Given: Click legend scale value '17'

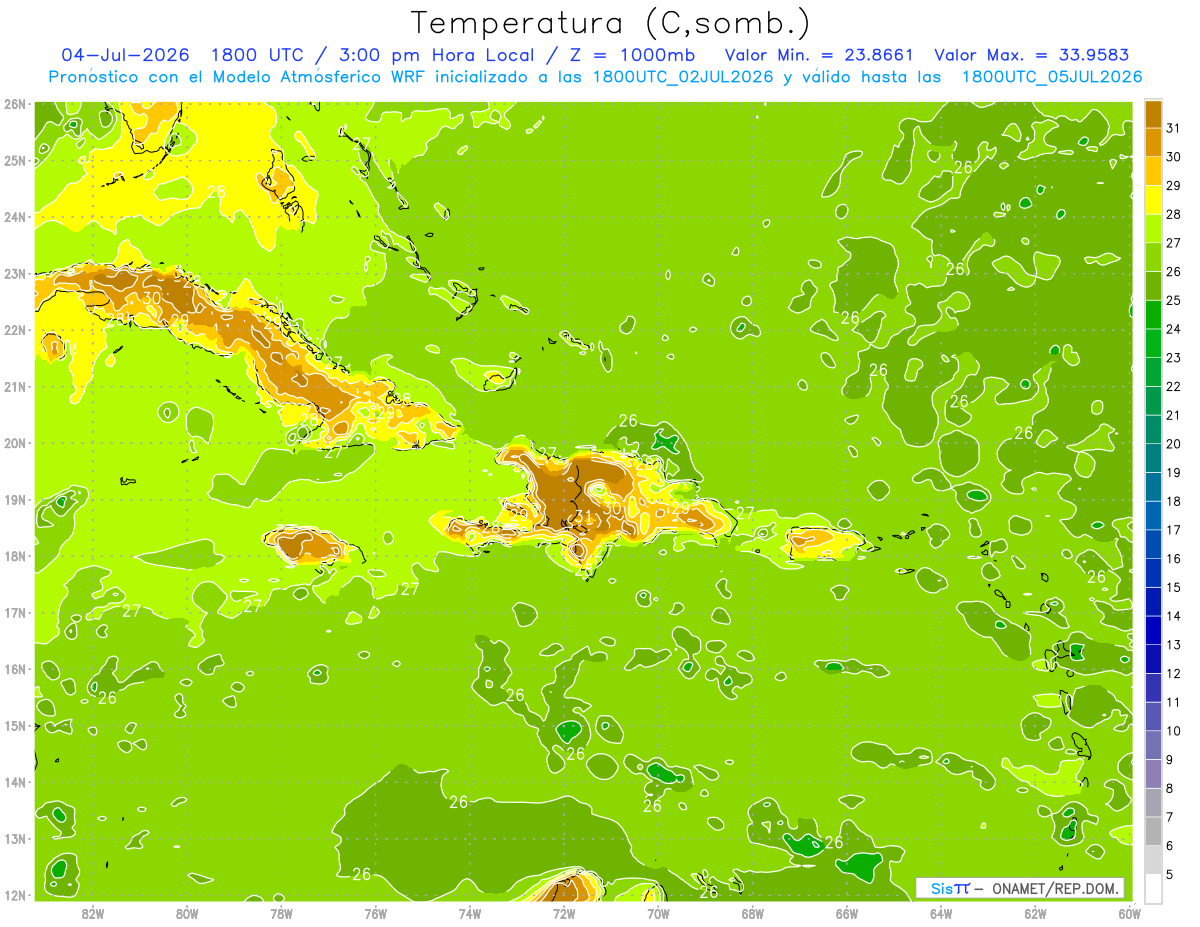Looking at the screenshot, I should [1173, 530].
